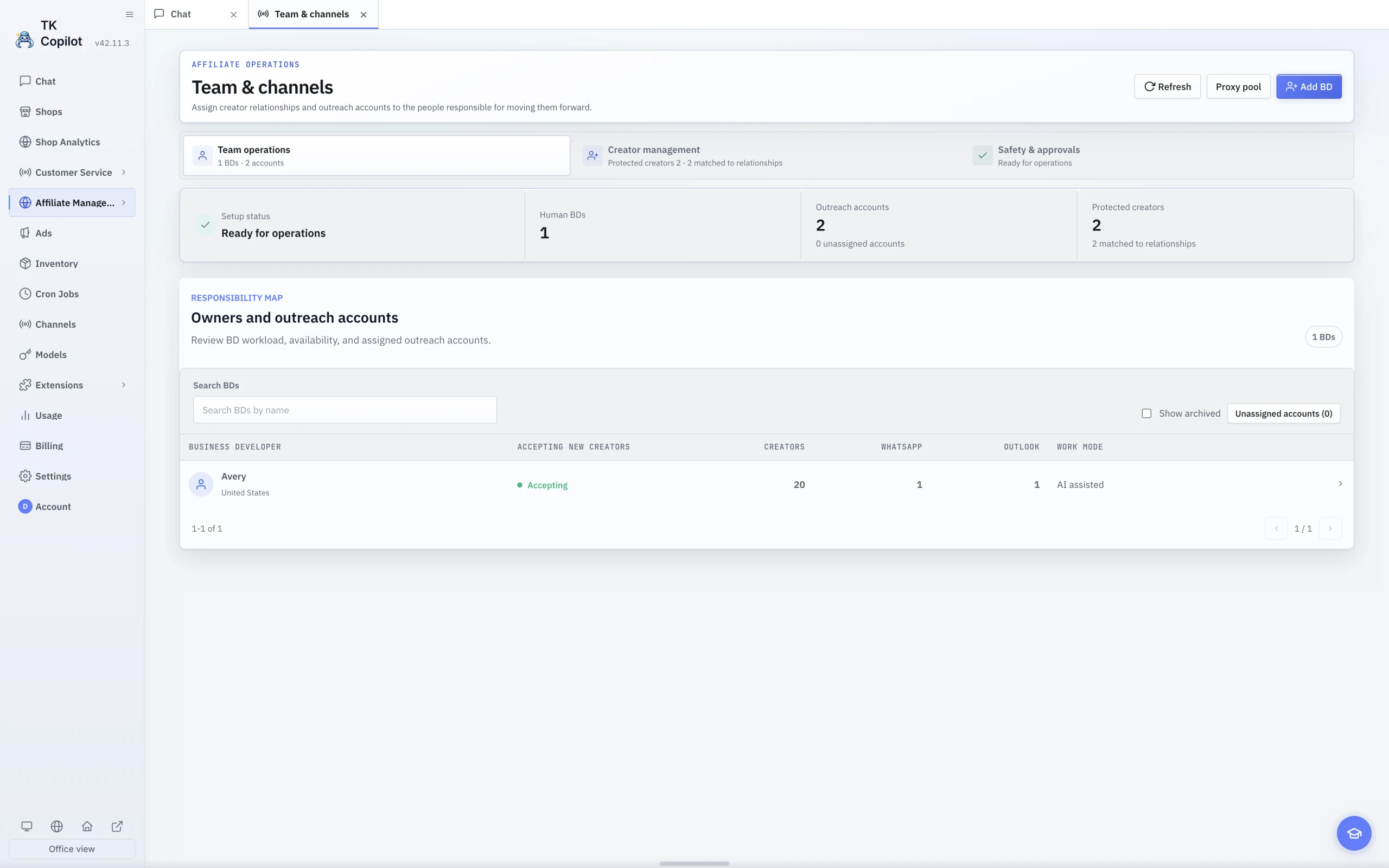Click the Creators column header
1389x868 pixels.
click(784, 446)
